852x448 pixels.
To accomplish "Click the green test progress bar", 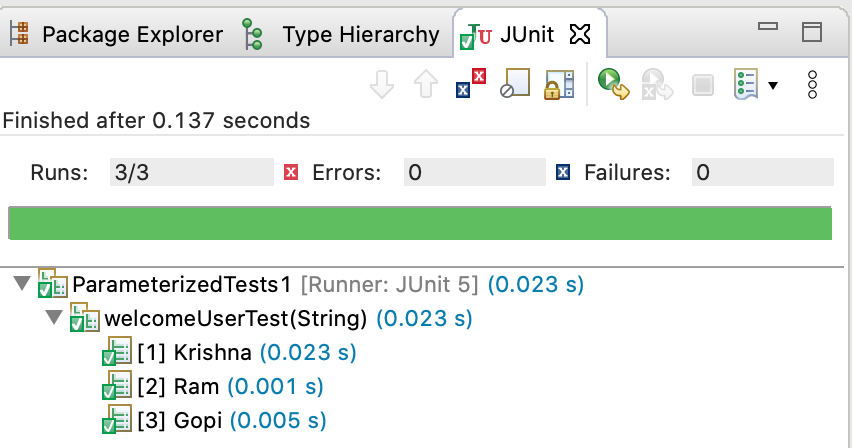I will tap(420, 223).
